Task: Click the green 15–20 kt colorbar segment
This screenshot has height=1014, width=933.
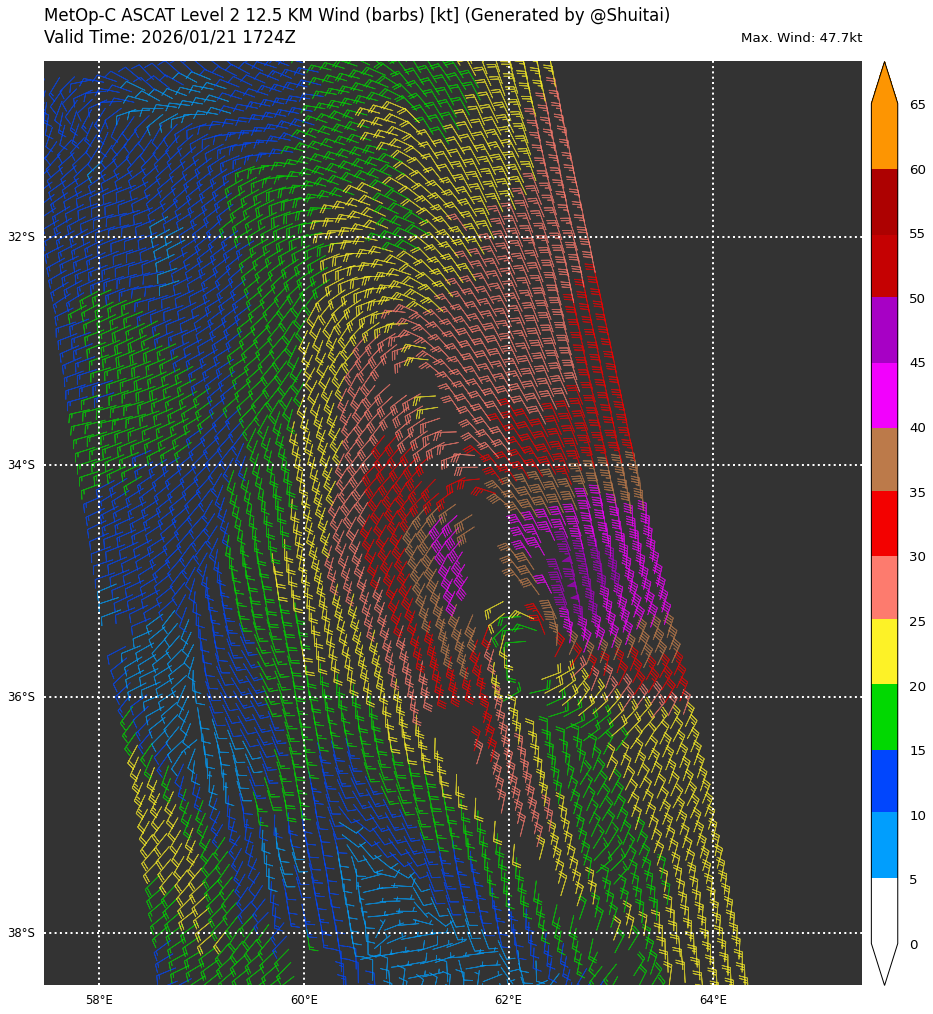Action: 884,717
